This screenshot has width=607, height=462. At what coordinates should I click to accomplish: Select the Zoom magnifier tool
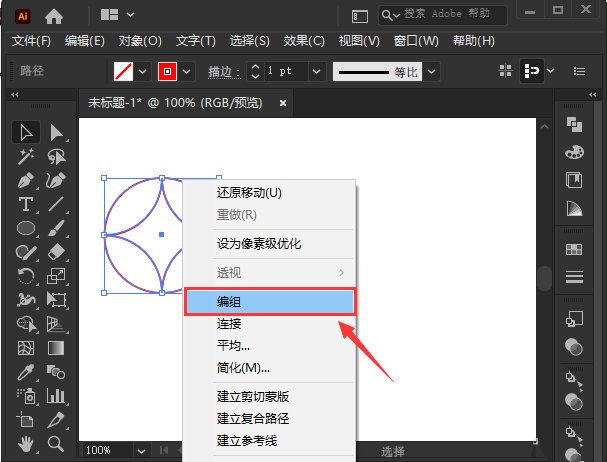[57, 443]
